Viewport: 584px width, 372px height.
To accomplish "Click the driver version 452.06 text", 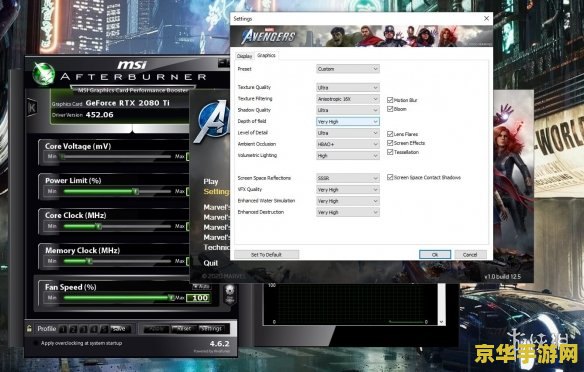I will coord(99,115).
